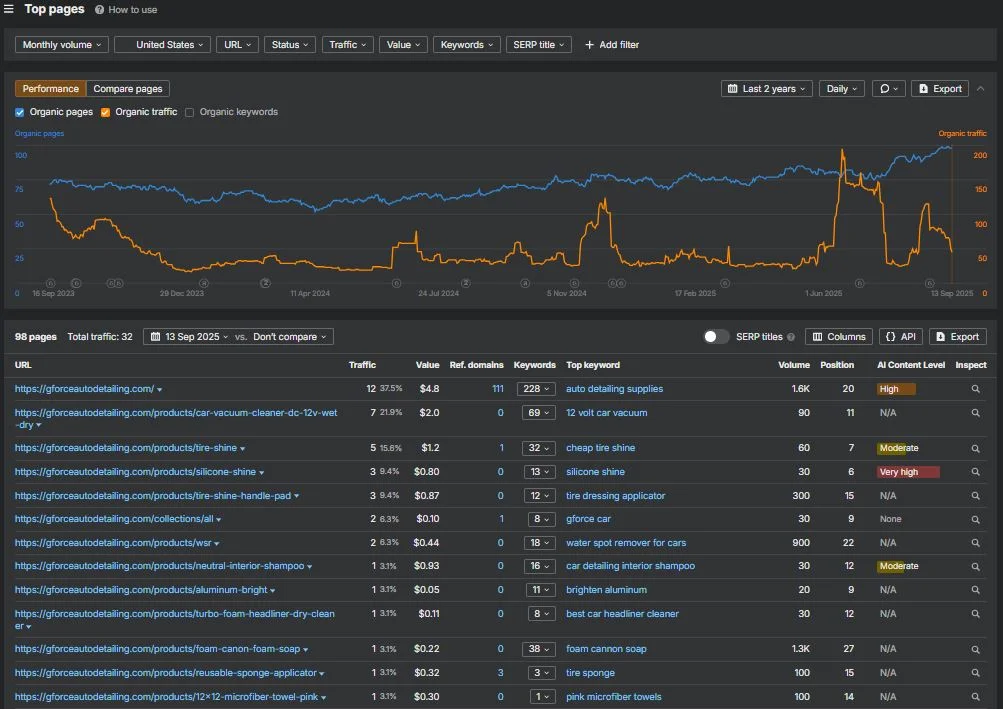Open the Value filter dropdown
1003x709 pixels.
(403, 45)
